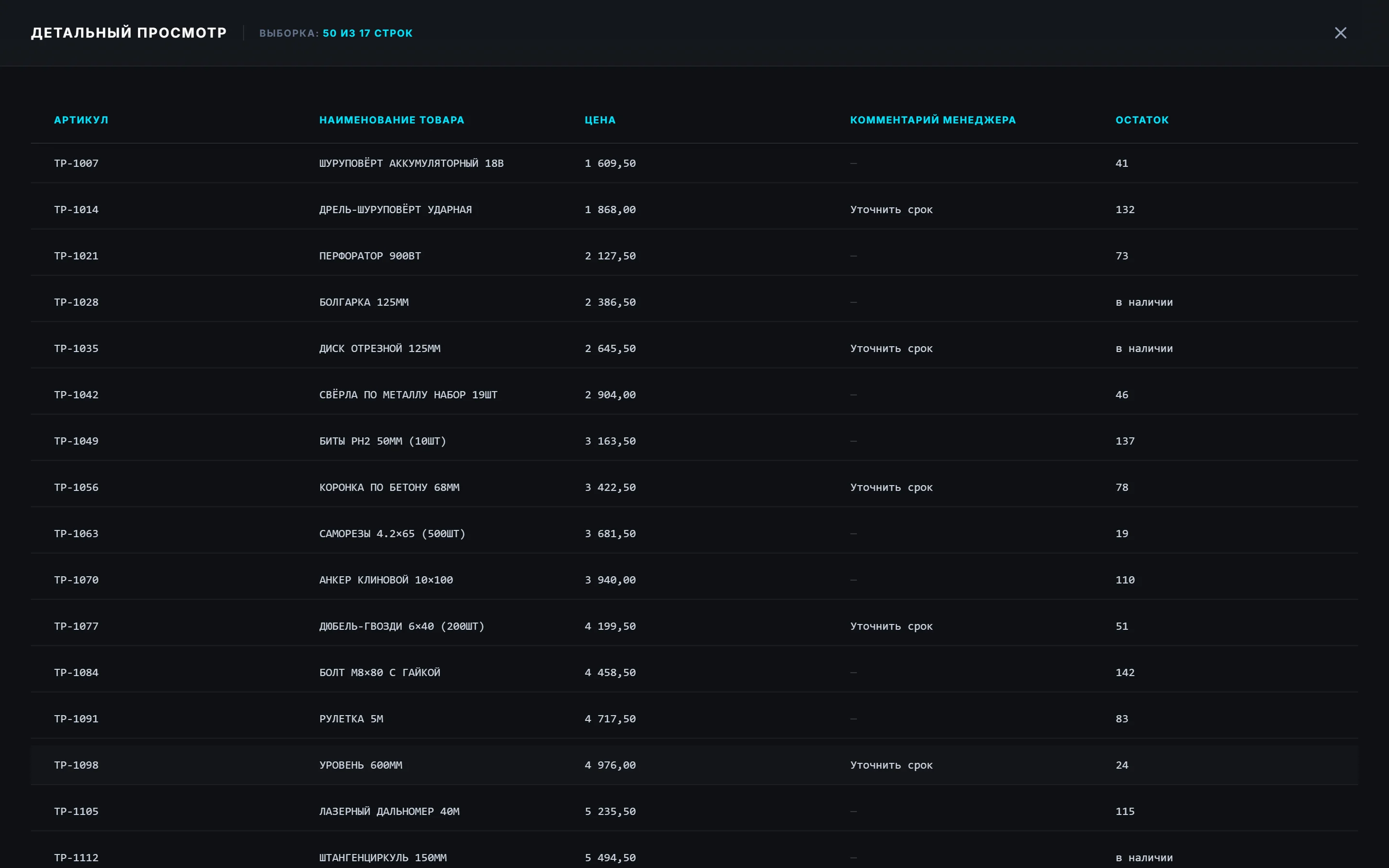Click Уточнить срок in TP-1035 row
Viewport: 1389px width, 868px height.
[x=891, y=349]
